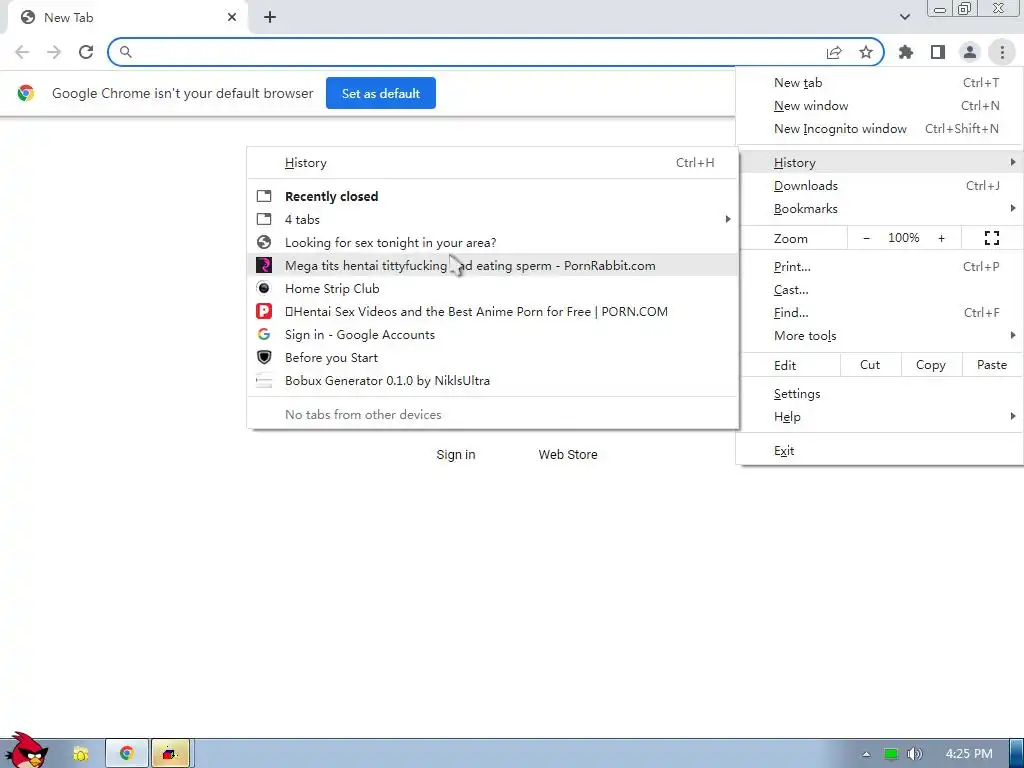The height and width of the screenshot is (768, 1024).
Task: Choose Exit from the Chrome menu
Action: click(x=879, y=451)
